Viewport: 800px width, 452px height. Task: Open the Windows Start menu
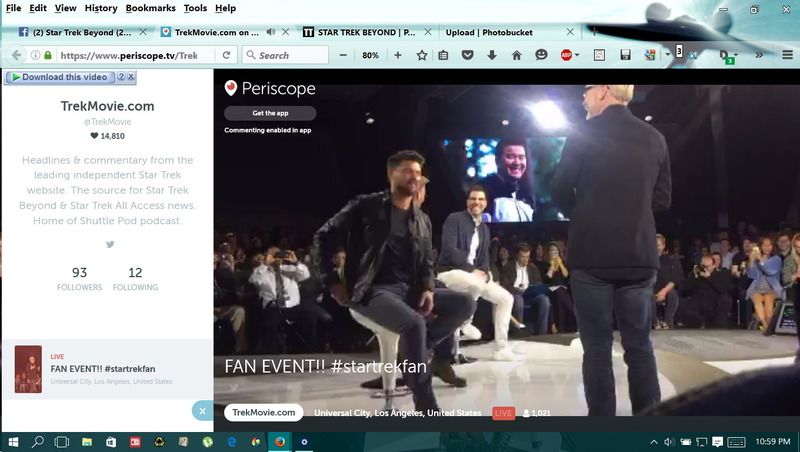pos(13,442)
